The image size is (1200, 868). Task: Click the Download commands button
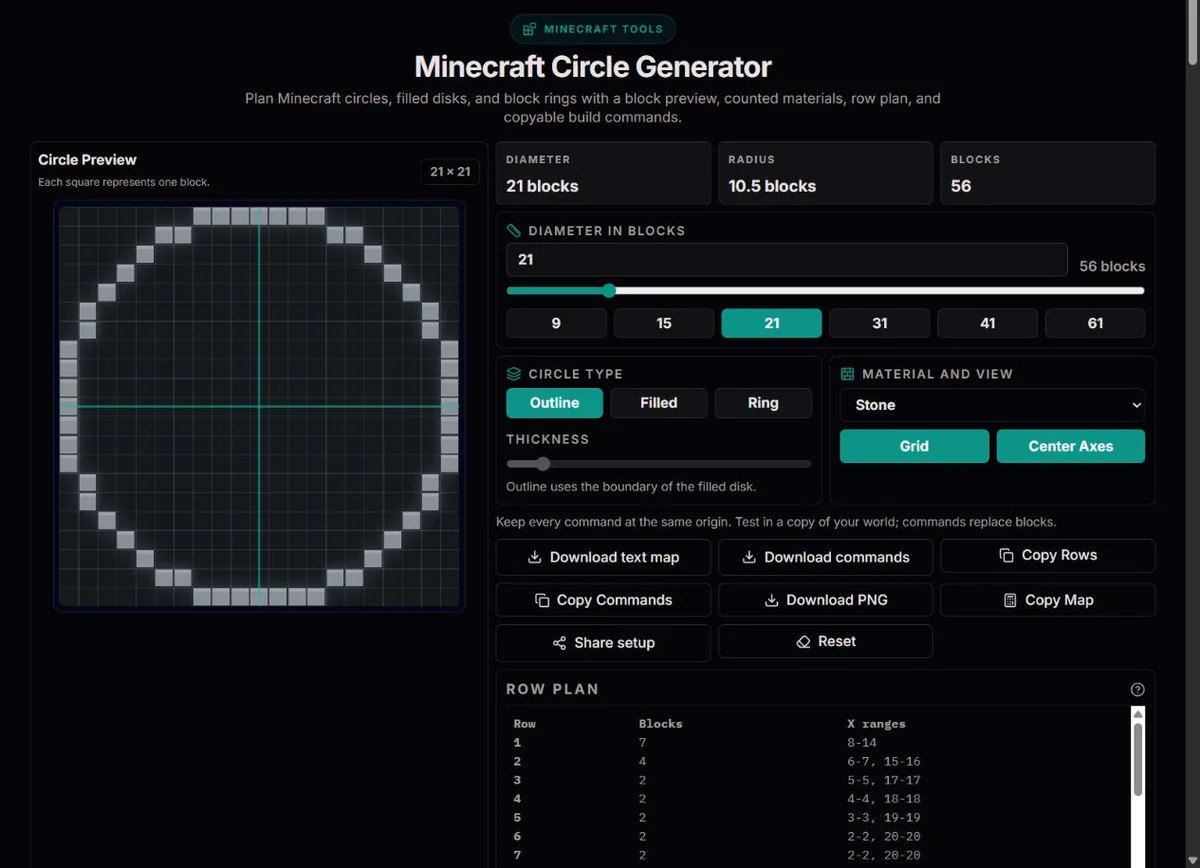(826, 557)
